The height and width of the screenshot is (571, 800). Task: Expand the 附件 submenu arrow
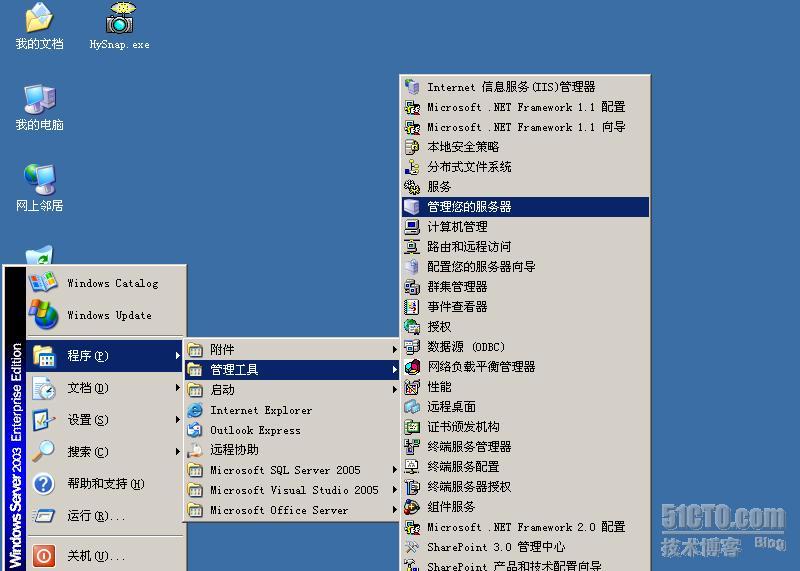coord(394,350)
